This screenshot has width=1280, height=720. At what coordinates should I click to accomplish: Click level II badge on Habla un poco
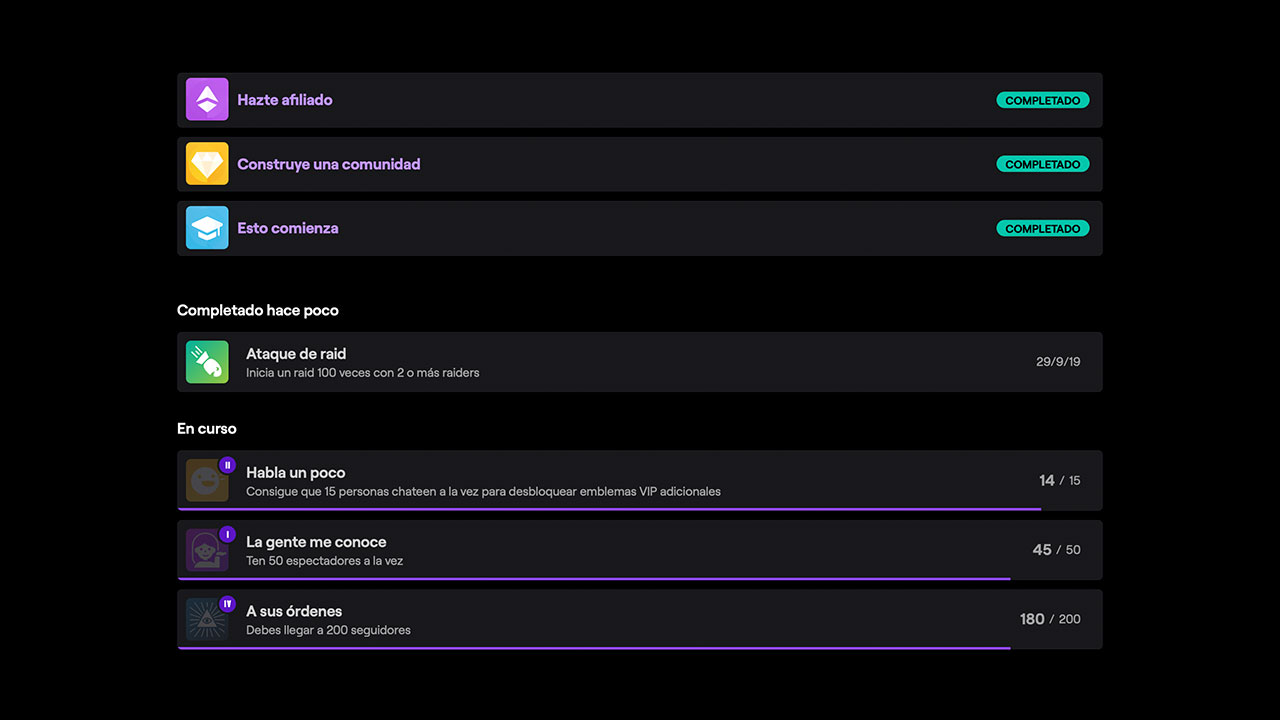[227, 465]
